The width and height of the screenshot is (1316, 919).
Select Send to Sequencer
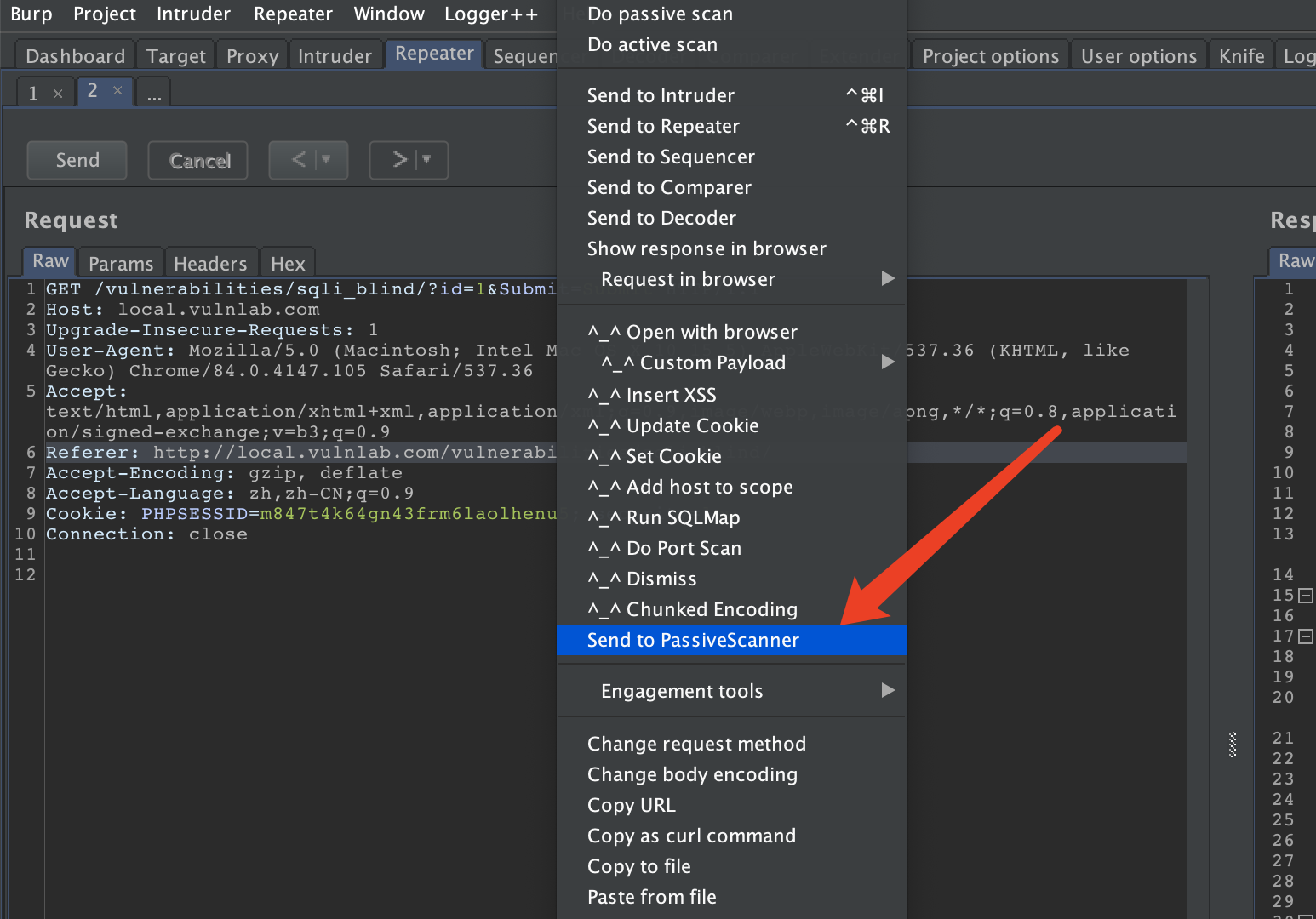coord(732,157)
